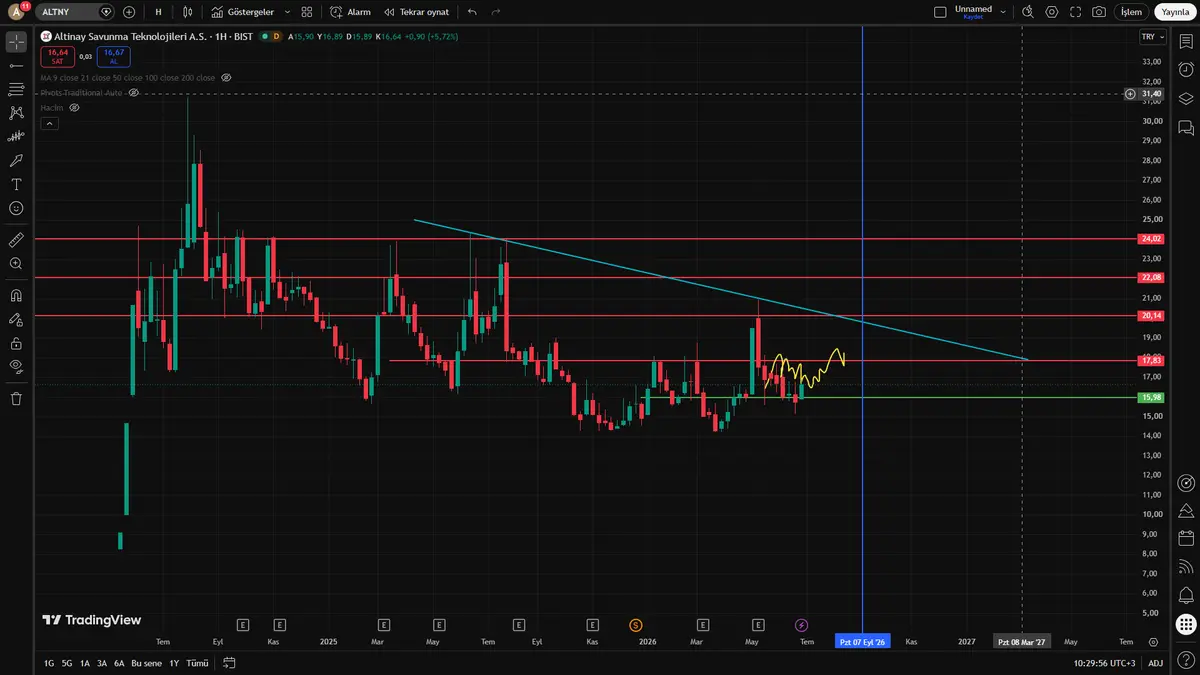Open the patterns drawing tool group
Viewport: 1200px width, 675px height.
coord(16,113)
